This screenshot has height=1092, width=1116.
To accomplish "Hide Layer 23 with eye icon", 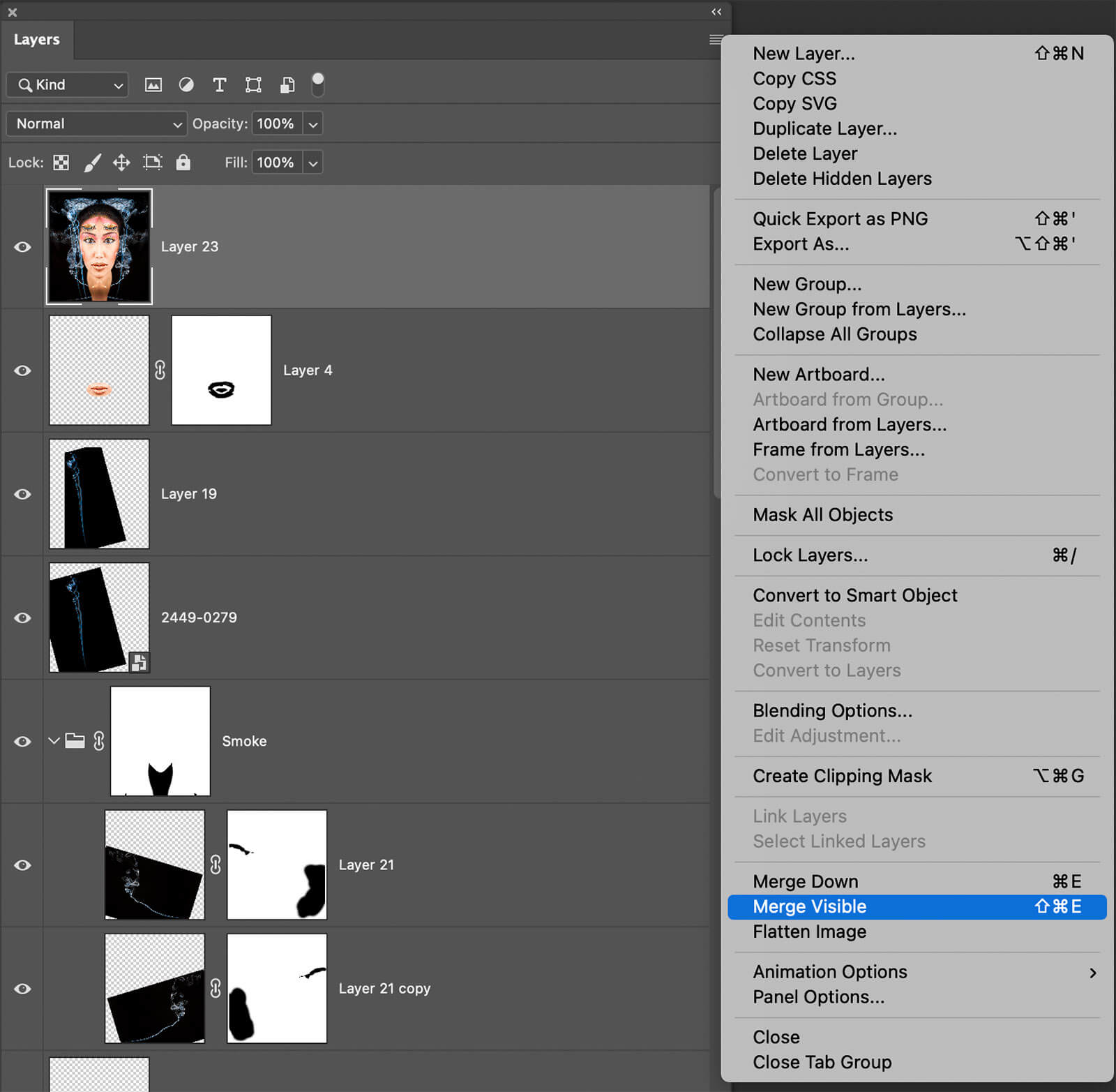I will 22,247.
